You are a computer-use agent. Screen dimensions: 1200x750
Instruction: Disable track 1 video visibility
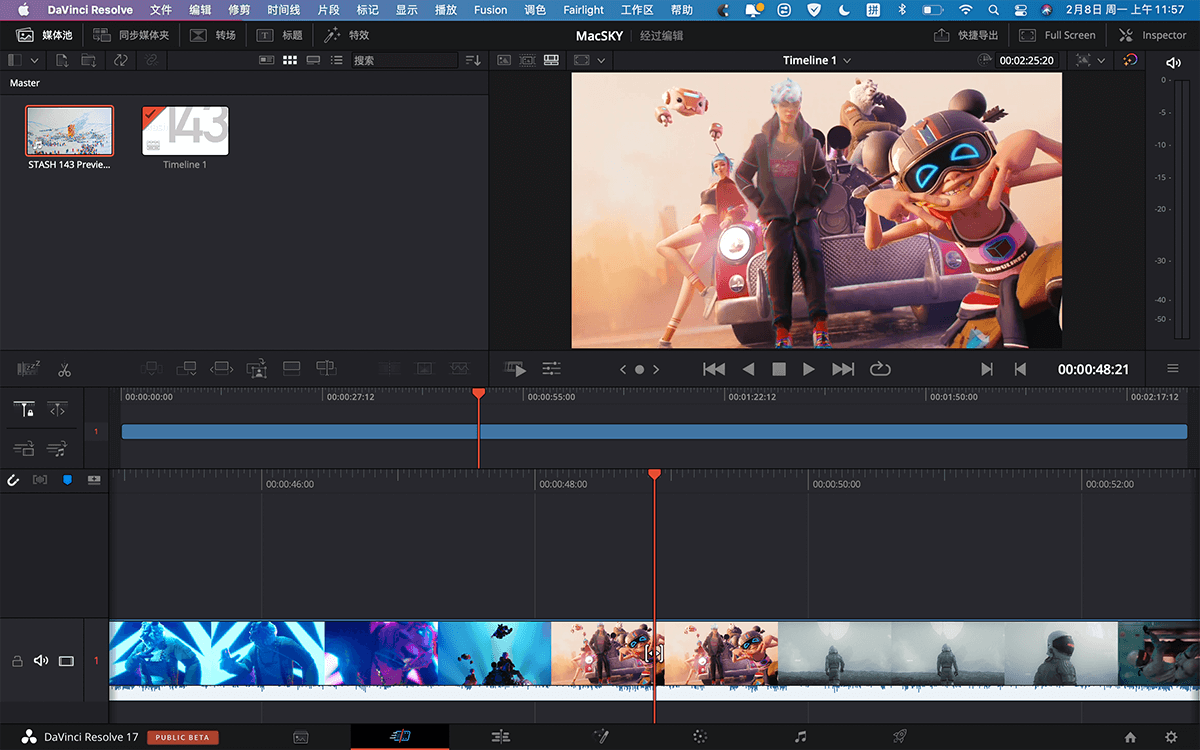67,661
